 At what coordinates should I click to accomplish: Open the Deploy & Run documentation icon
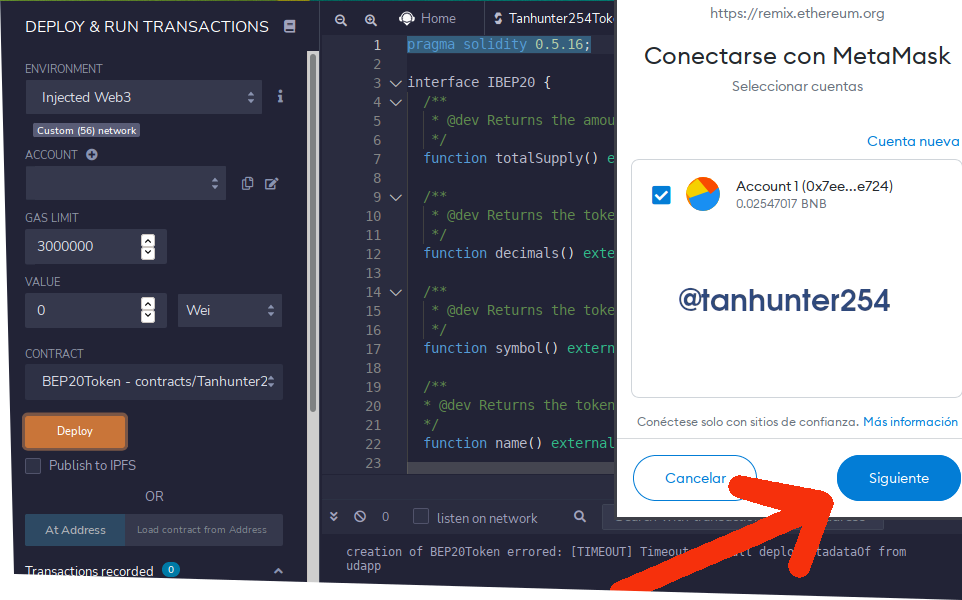pos(290,26)
